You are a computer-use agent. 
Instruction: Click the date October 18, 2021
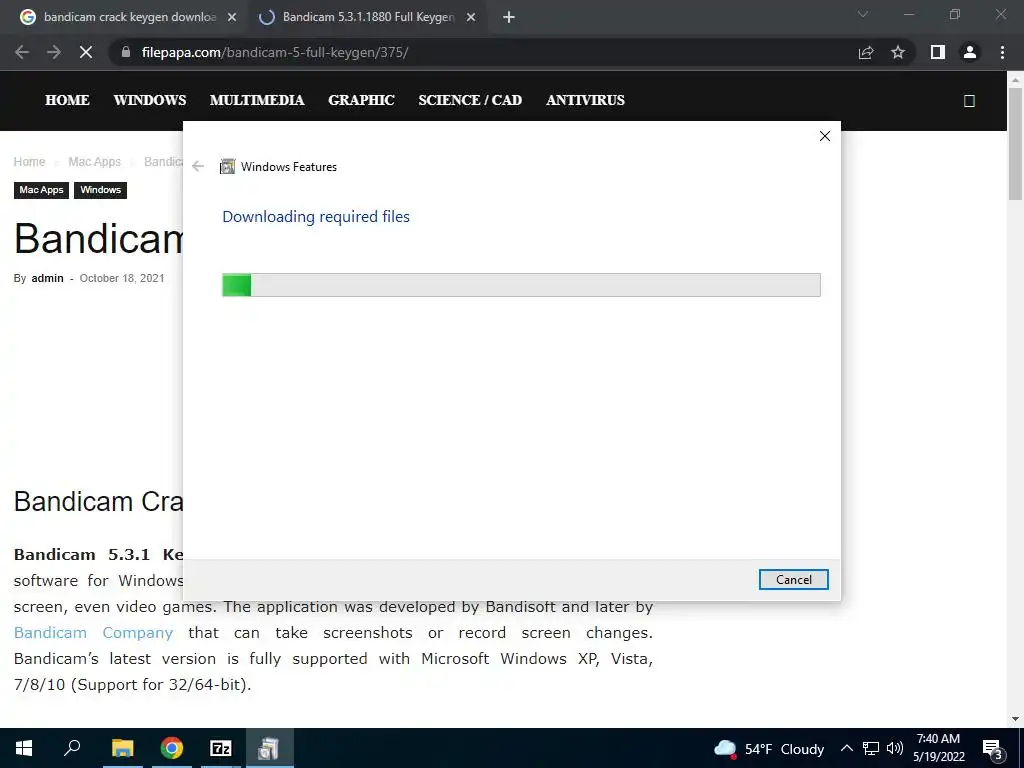122,278
